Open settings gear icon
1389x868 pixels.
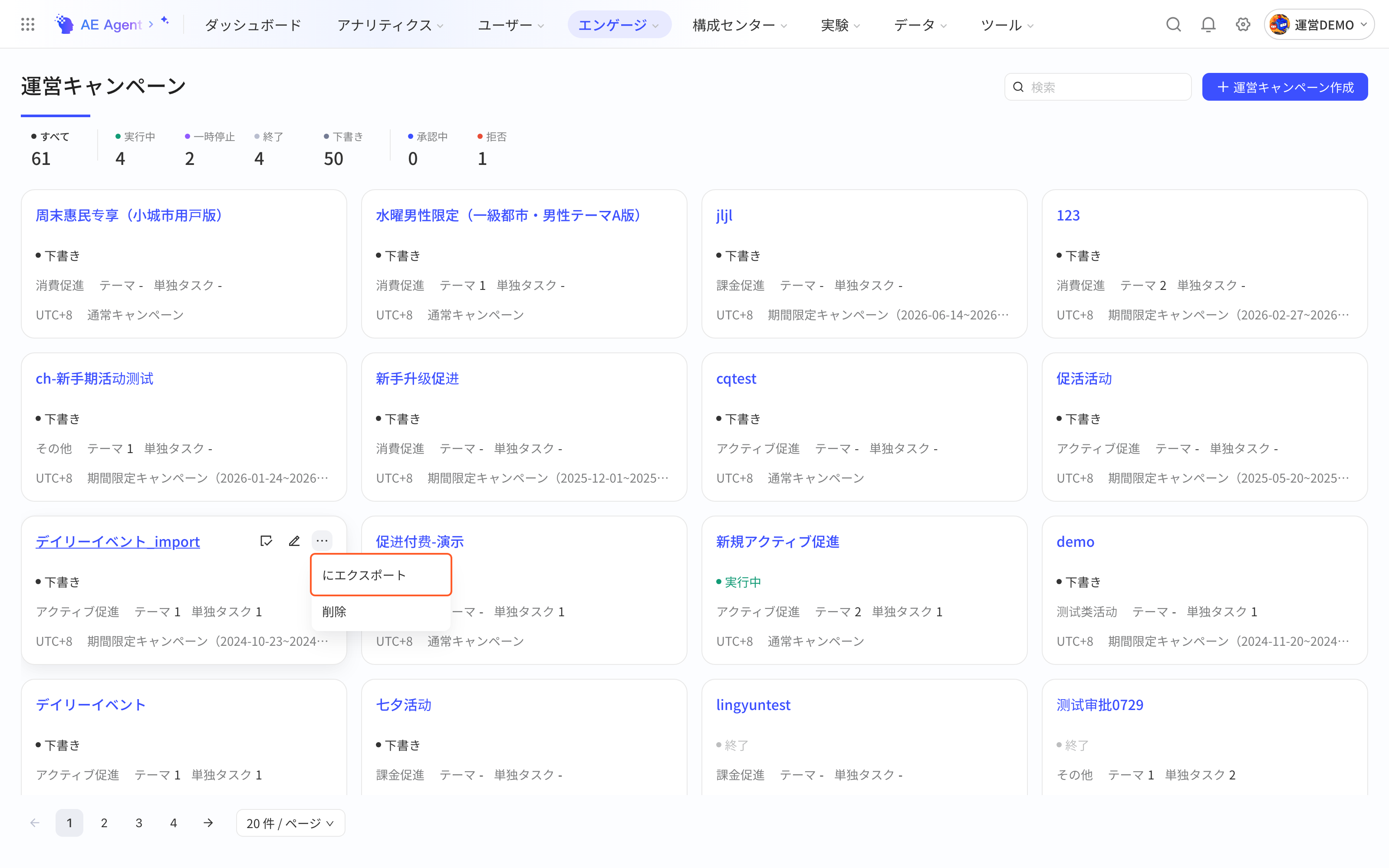[1243, 24]
